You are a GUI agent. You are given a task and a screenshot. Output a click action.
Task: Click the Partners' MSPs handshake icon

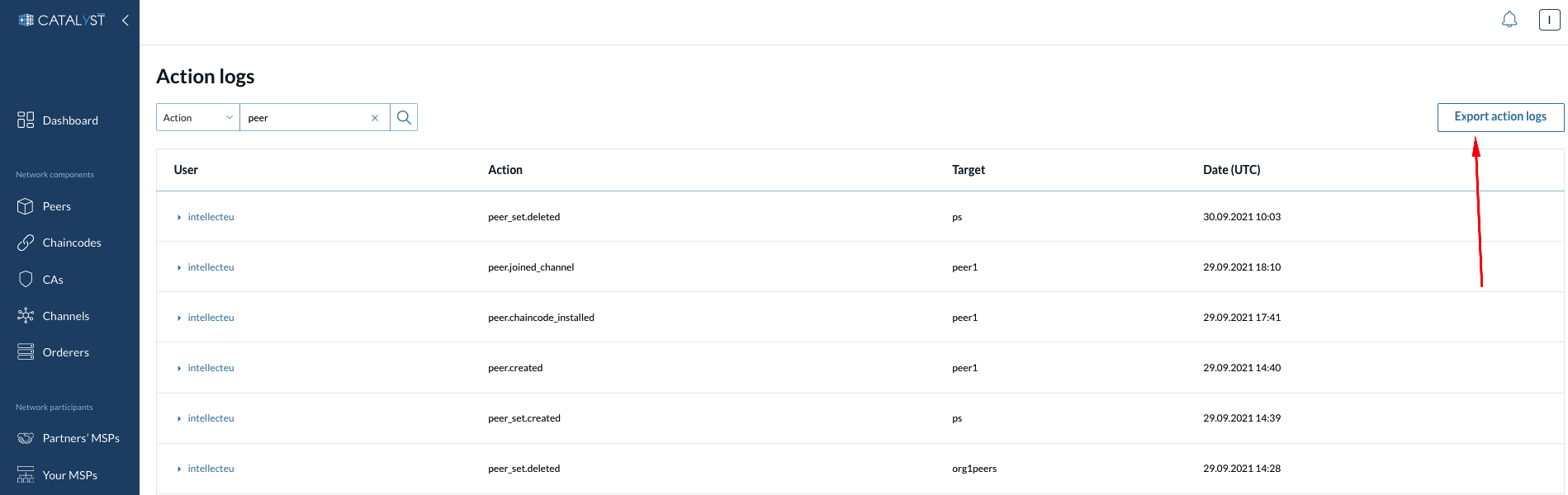coord(26,438)
